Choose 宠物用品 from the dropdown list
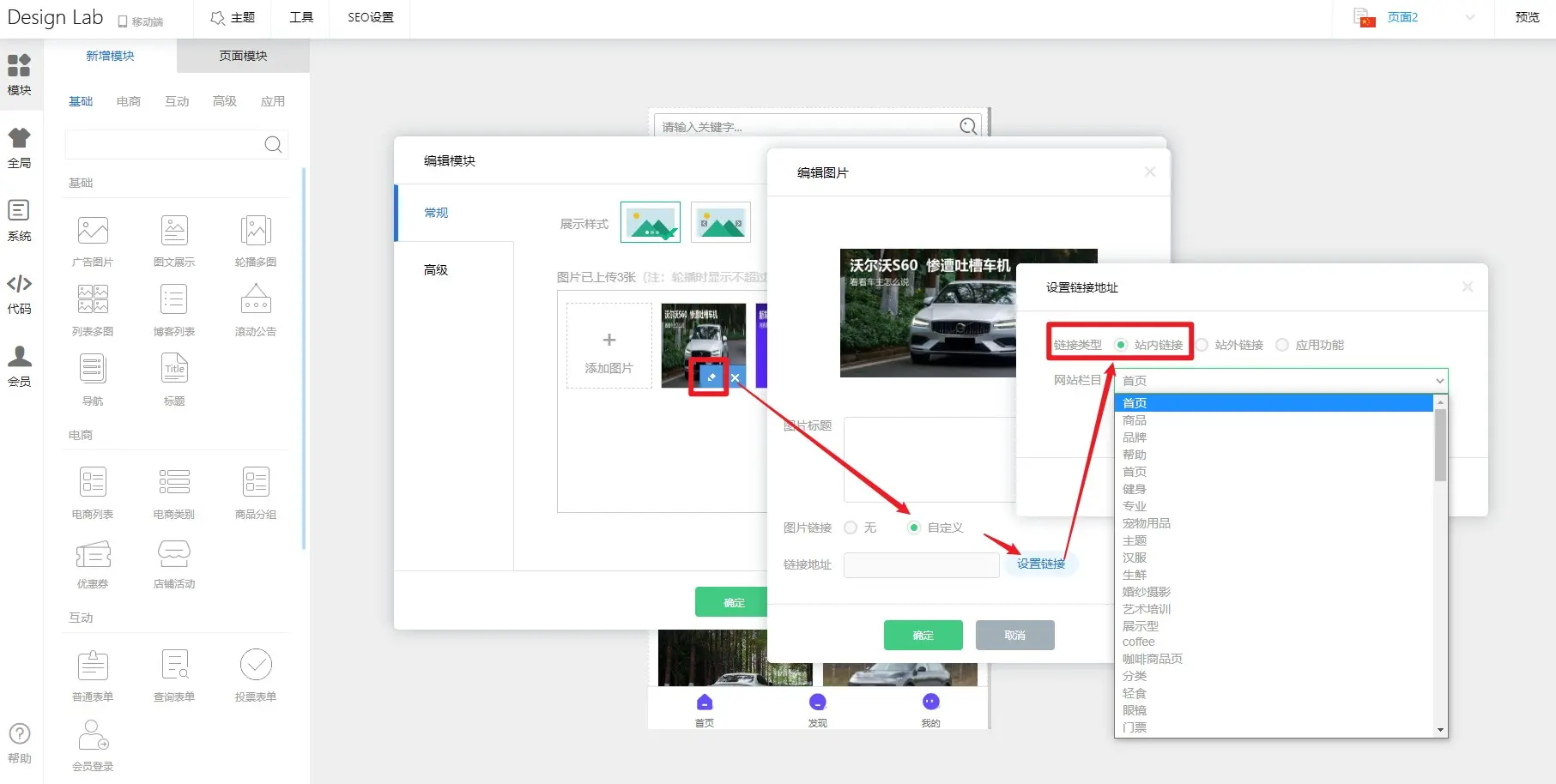 point(1147,523)
